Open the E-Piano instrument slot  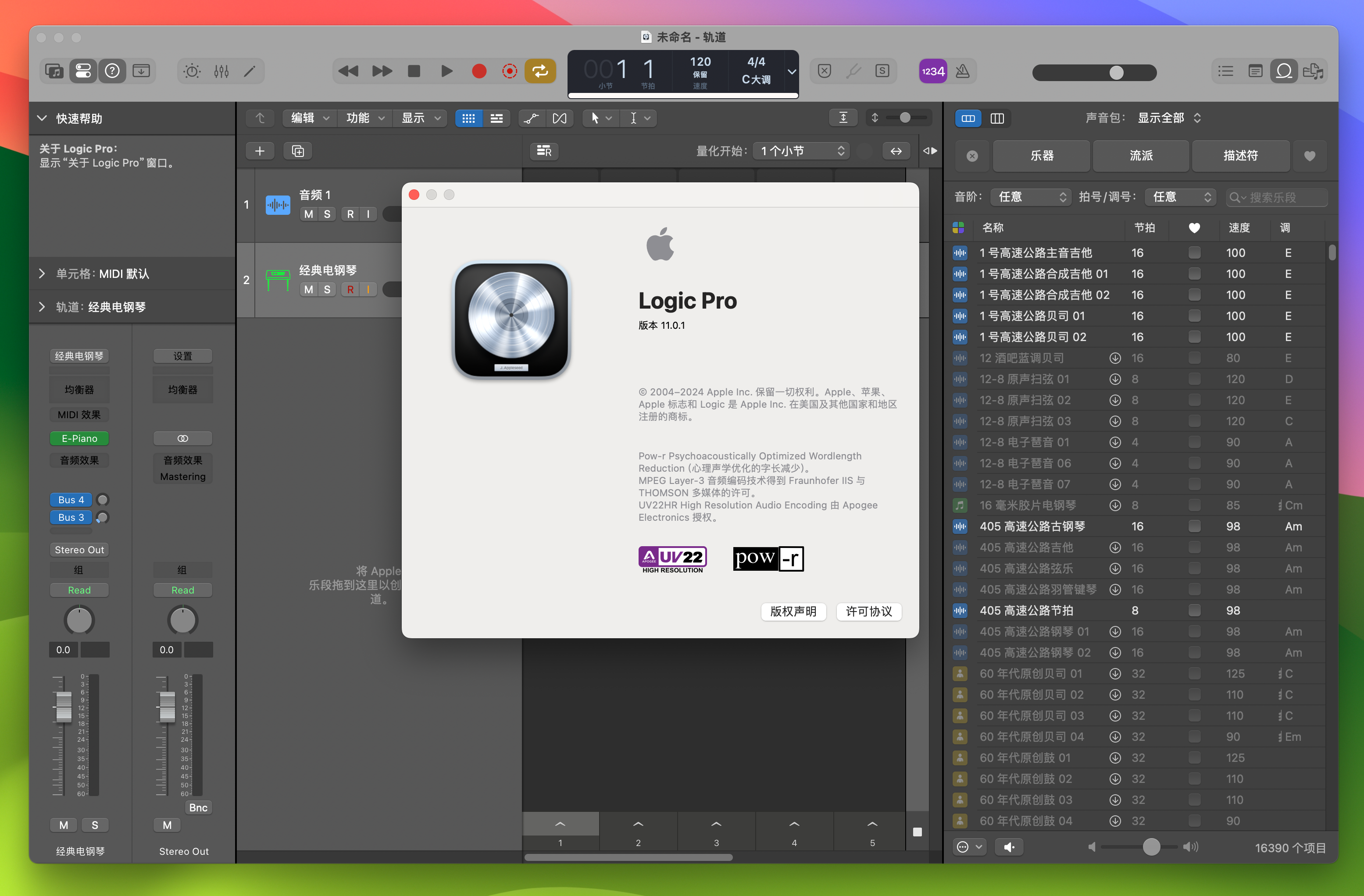coord(79,438)
